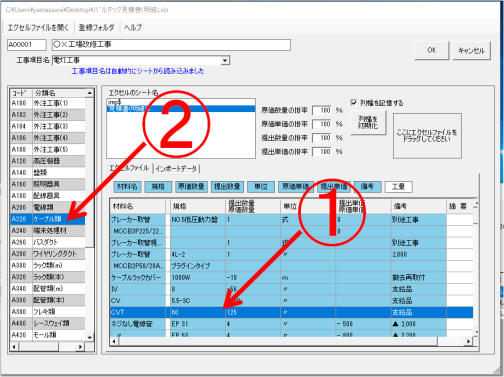
Task: Select category A360 配管類(本)
Action: (48, 300)
